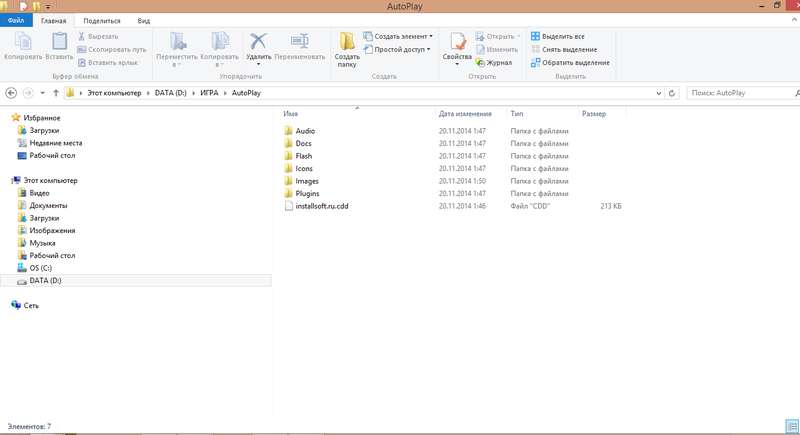Open Создать элемент dropdown

pyautogui.click(x=398, y=36)
